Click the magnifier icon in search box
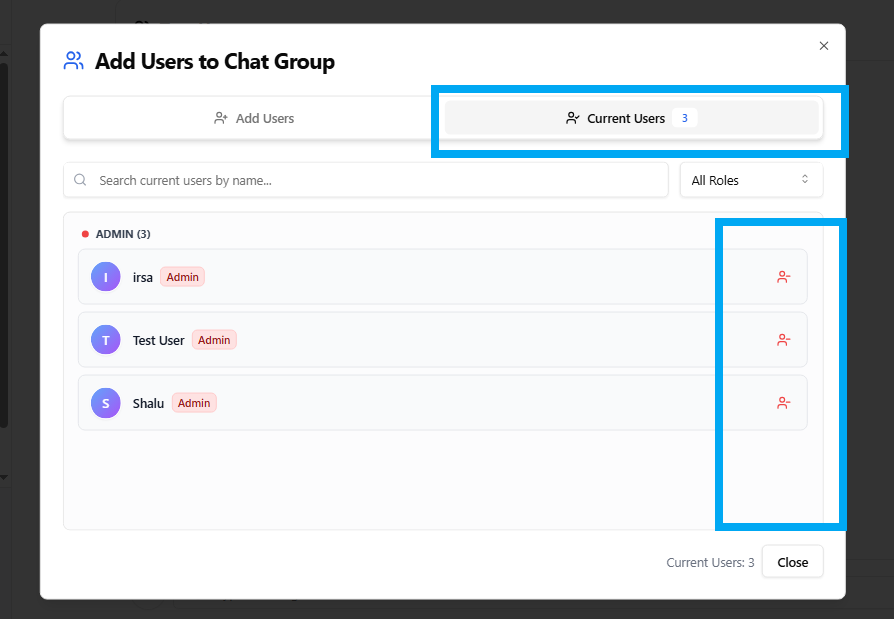Image resolution: width=894 pixels, height=619 pixels. pos(81,181)
